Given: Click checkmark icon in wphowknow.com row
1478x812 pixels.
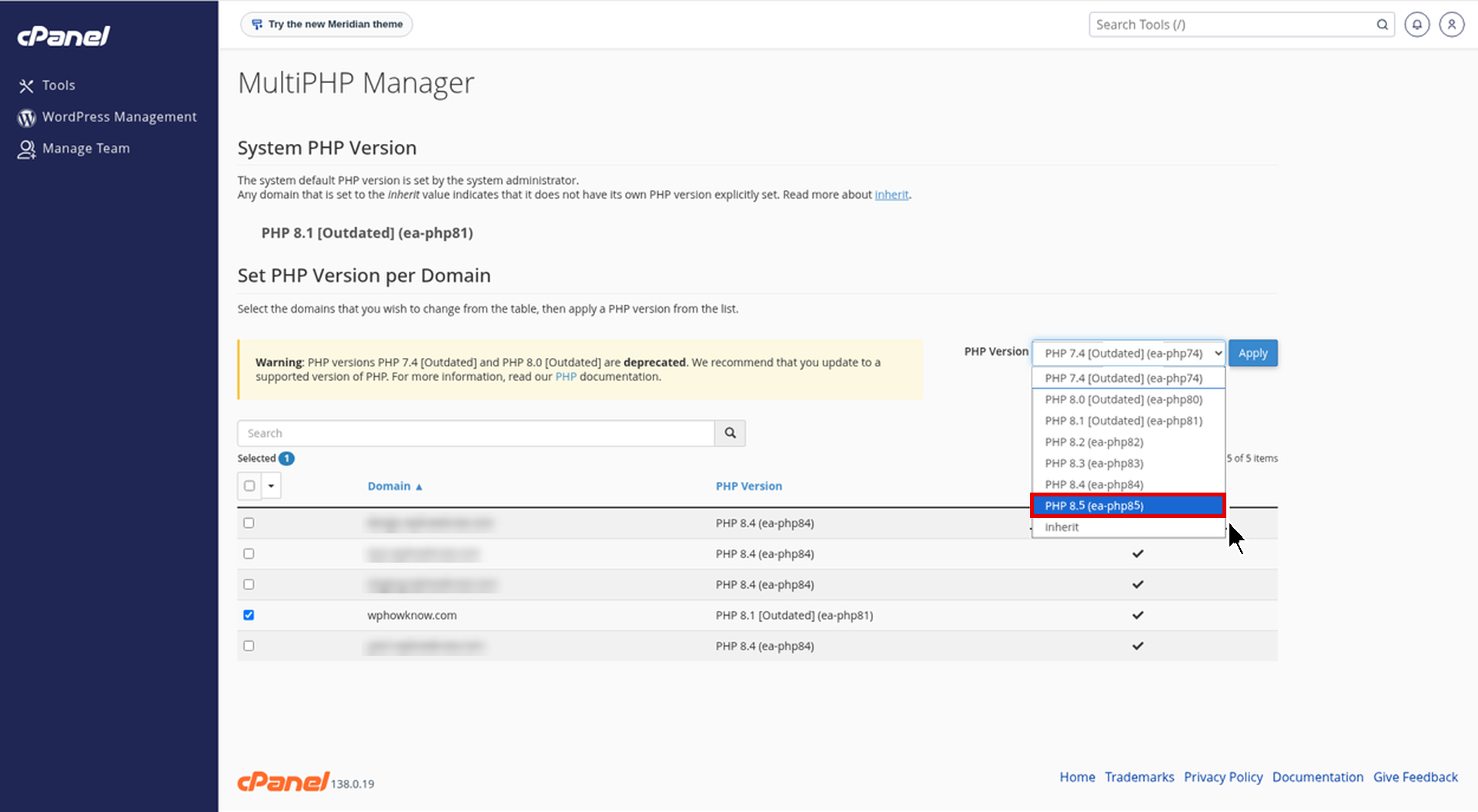Looking at the screenshot, I should [1138, 615].
